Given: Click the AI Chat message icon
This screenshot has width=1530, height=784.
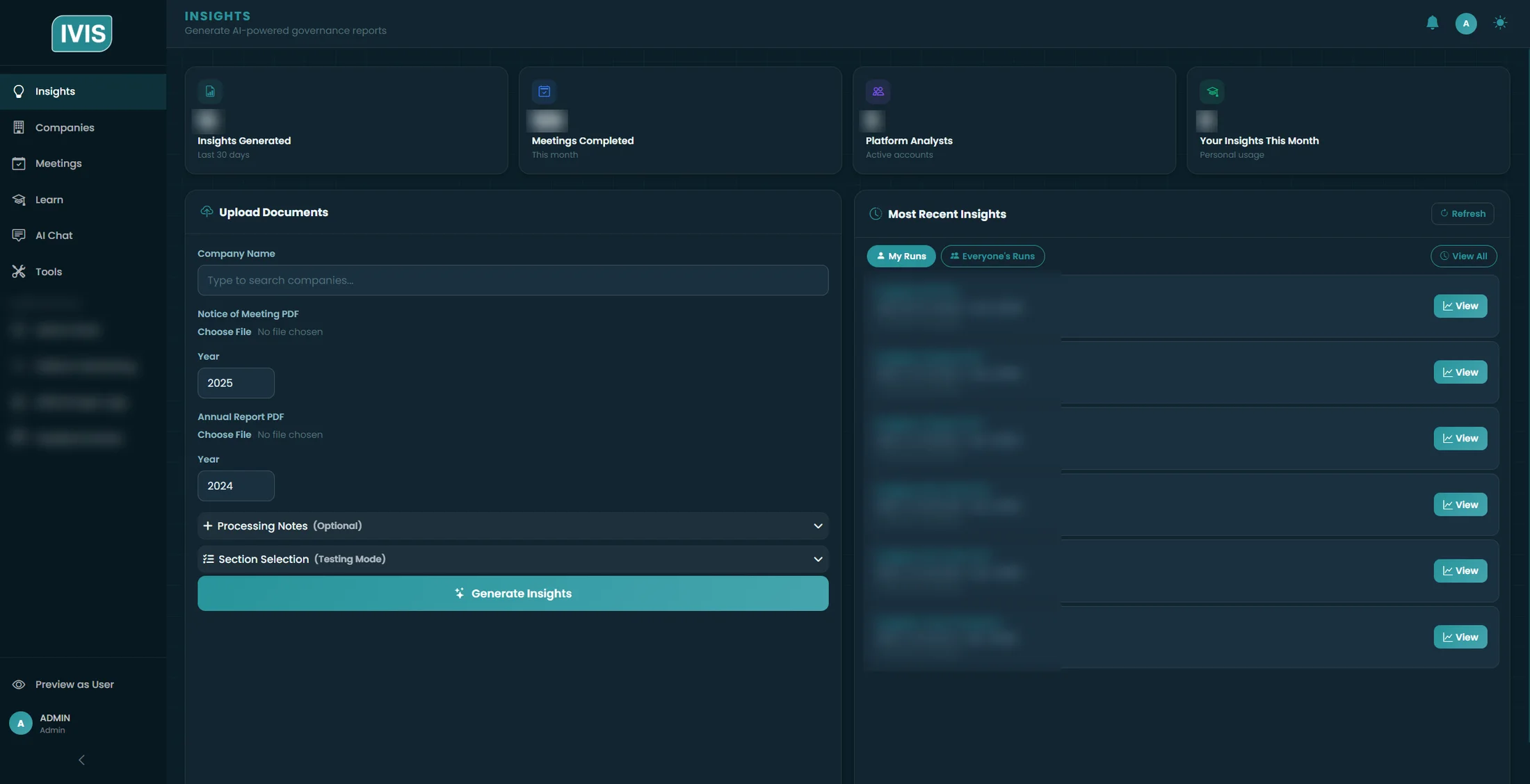Looking at the screenshot, I should click(x=19, y=236).
